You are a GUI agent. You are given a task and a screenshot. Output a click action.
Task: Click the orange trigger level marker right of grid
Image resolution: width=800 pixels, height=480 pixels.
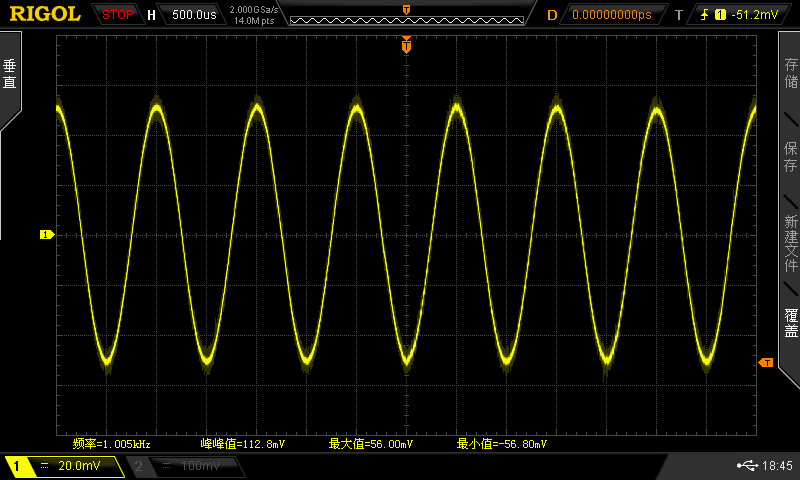pyautogui.click(x=766, y=363)
